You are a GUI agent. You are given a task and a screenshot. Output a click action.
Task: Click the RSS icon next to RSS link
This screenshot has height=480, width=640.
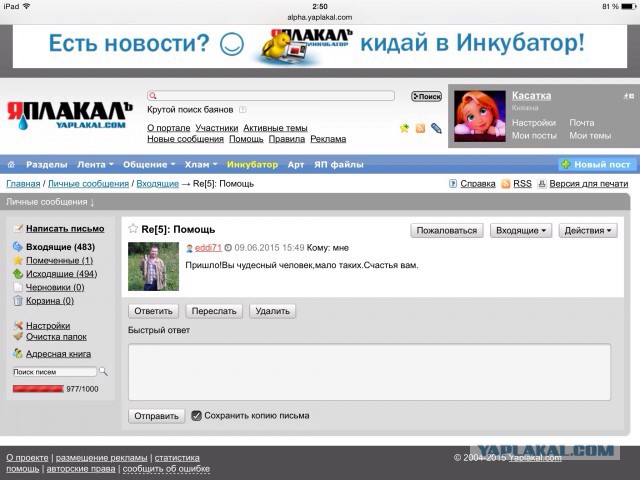pos(506,184)
